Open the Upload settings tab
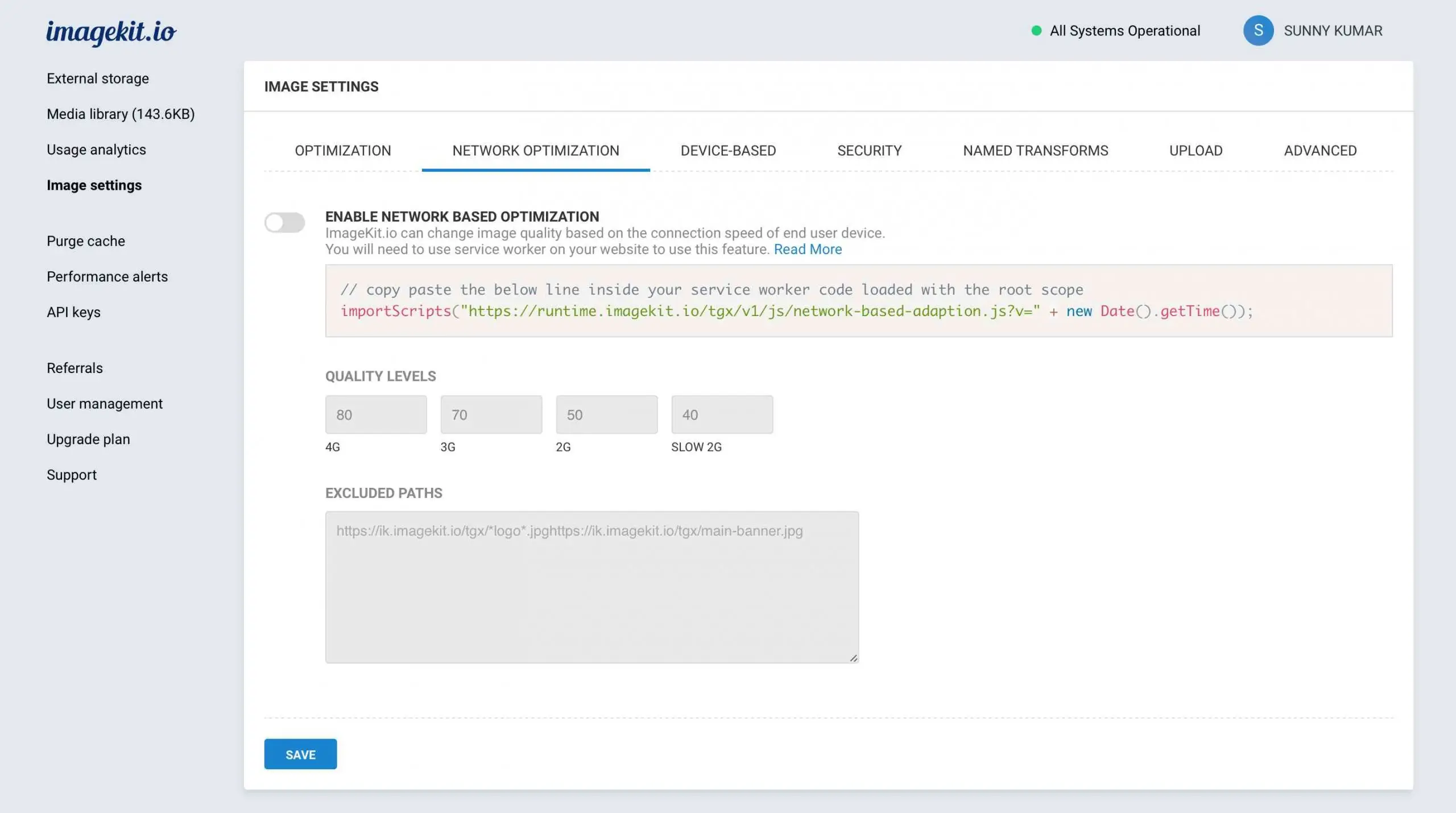The width and height of the screenshot is (1456, 813). pyautogui.click(x=1196, y=151)
